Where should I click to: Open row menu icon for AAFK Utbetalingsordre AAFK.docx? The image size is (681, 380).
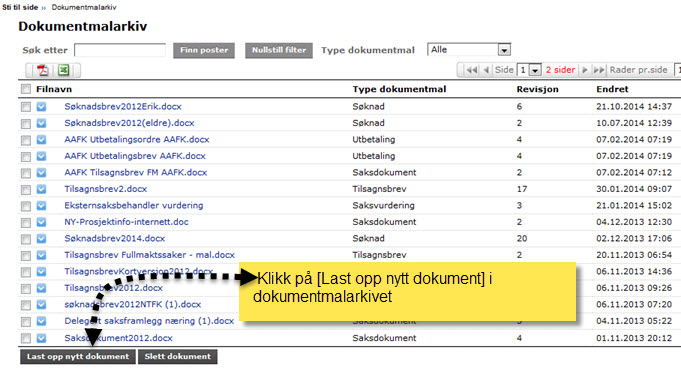click(x=41, y=139)
